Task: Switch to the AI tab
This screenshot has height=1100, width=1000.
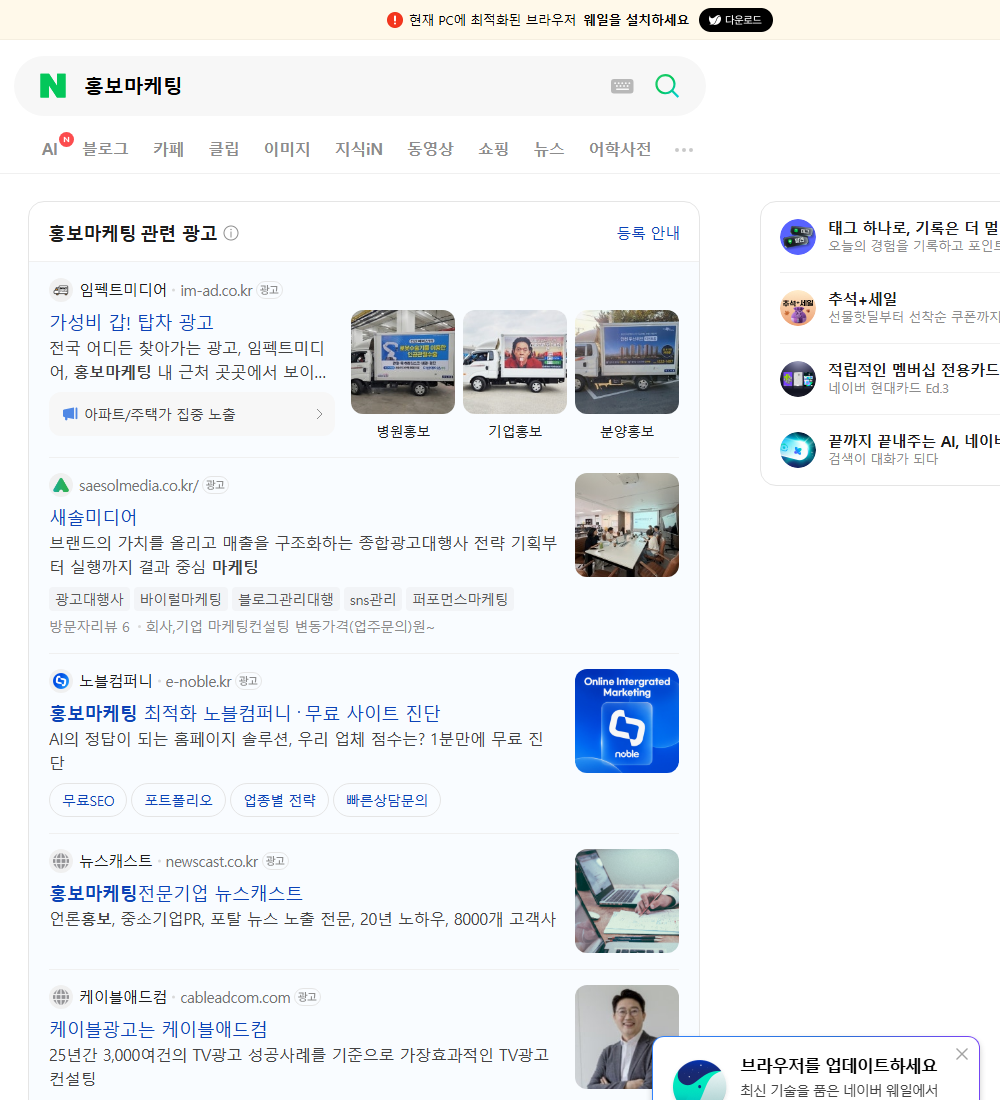Action: (50, 149)
